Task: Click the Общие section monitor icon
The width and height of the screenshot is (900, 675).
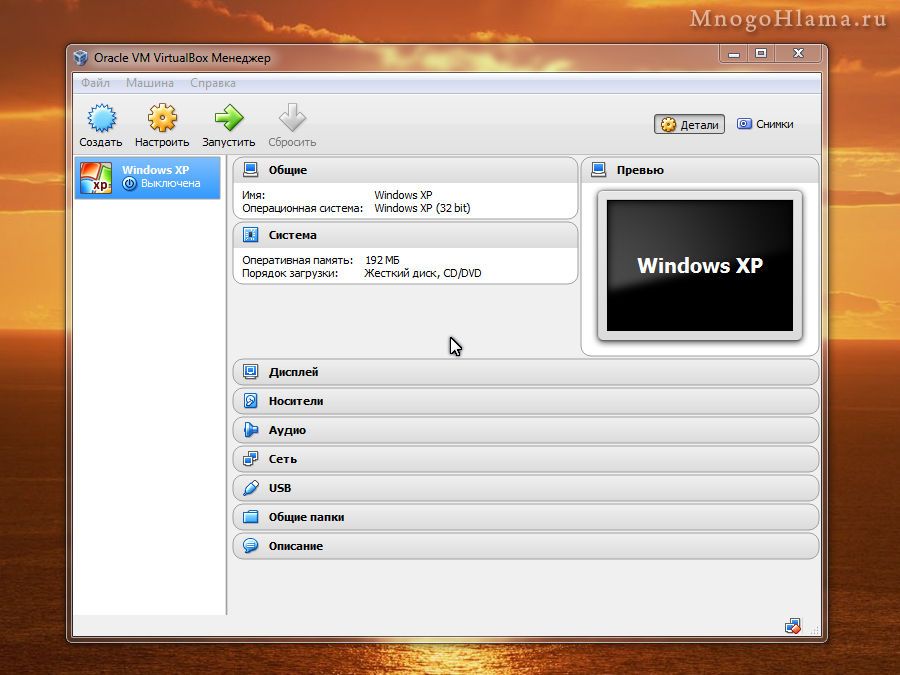Action: pos(250,169)
